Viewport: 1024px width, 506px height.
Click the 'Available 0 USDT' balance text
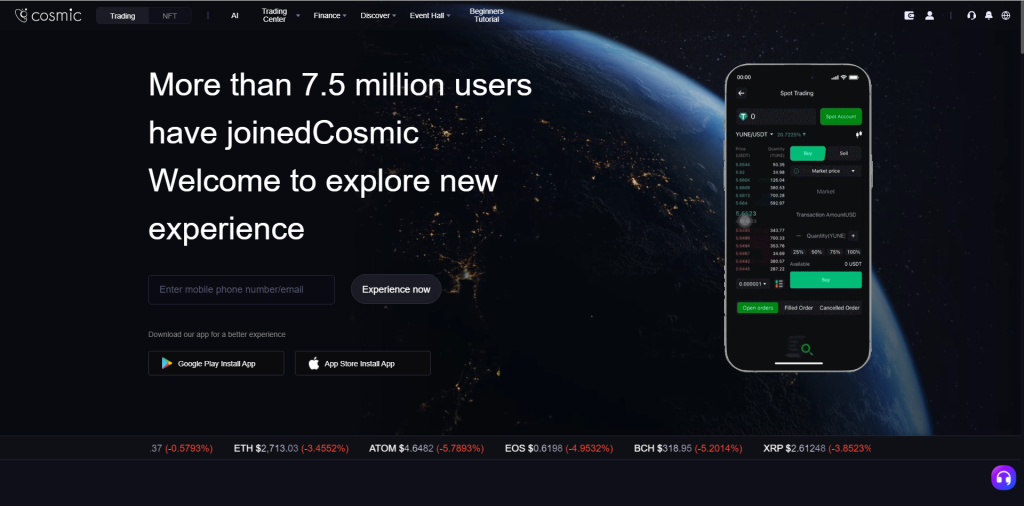click(x=825, y=264)
